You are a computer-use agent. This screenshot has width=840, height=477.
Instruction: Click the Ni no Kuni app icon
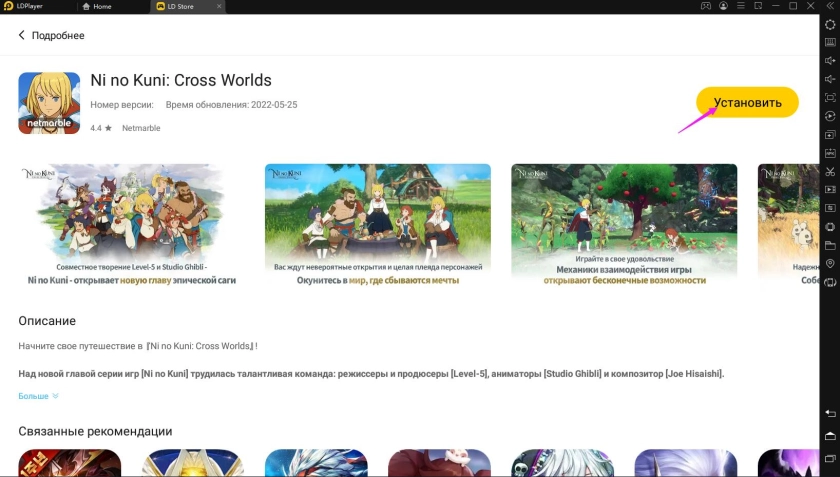click(49, 103)
